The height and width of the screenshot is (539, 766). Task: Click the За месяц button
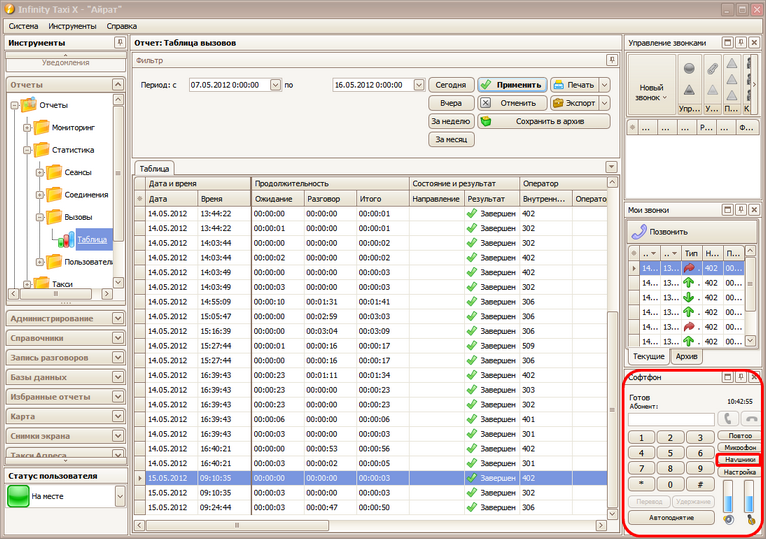(451, 139)
